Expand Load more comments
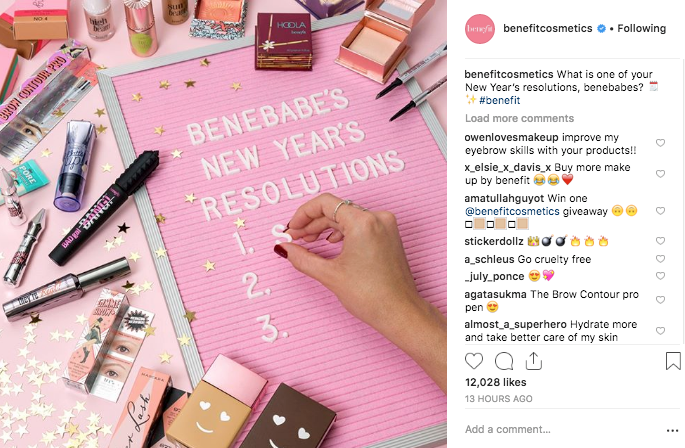The image size is (685, 448). click(x=519, y=118)
